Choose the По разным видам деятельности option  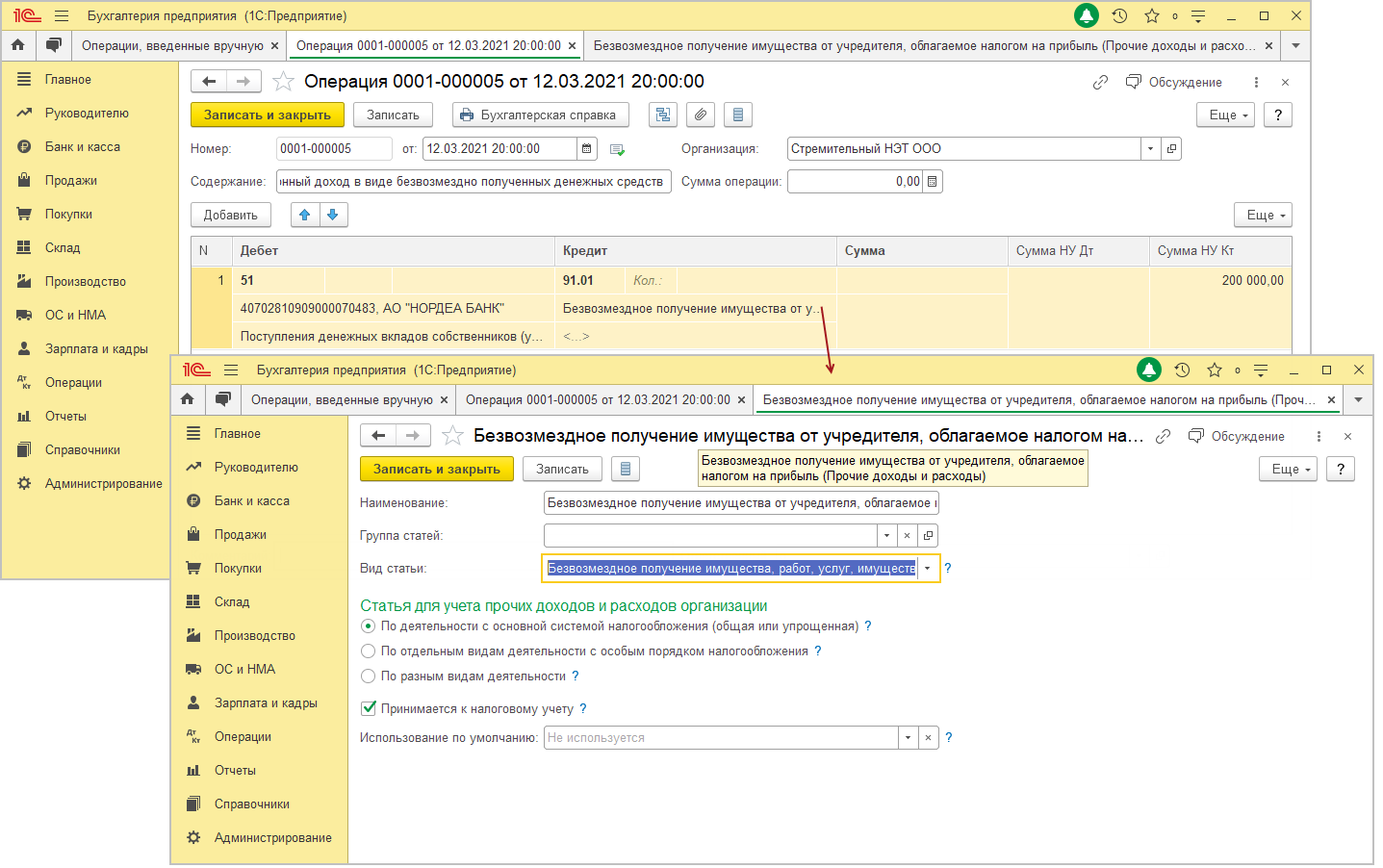click(x=368, y=677)
